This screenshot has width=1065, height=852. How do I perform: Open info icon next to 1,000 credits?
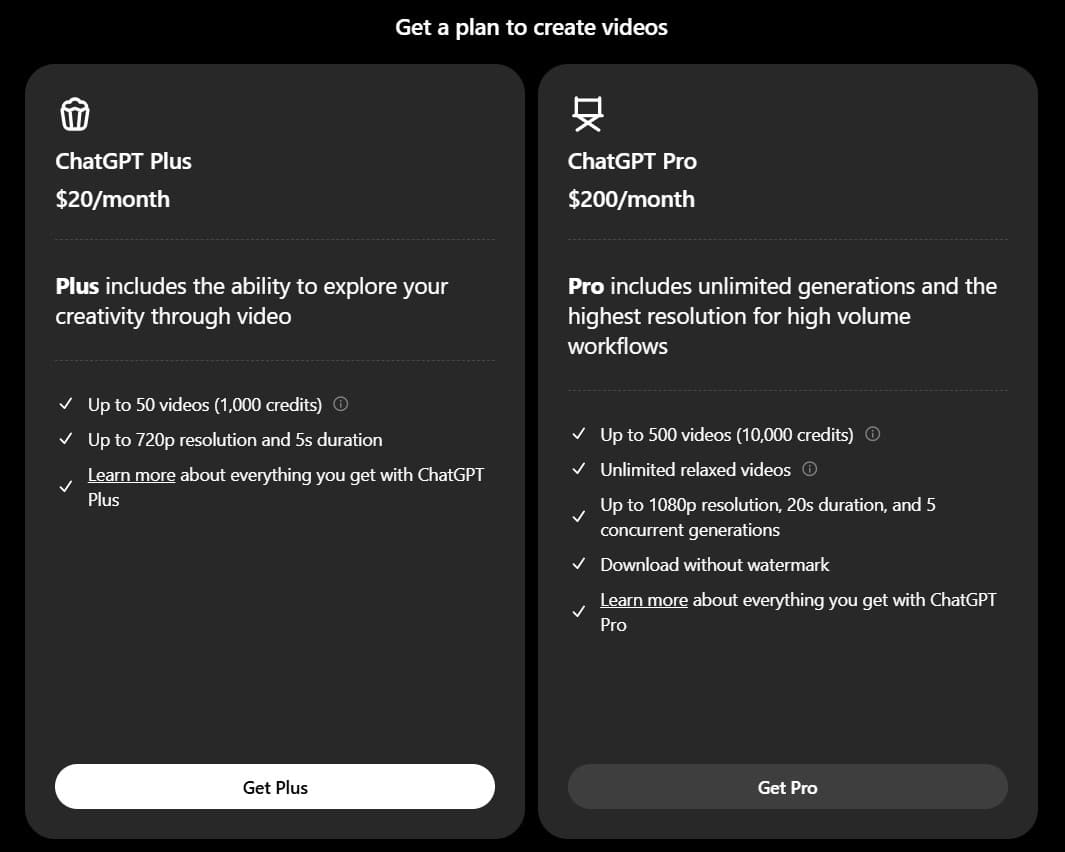(x=340, y=404)
